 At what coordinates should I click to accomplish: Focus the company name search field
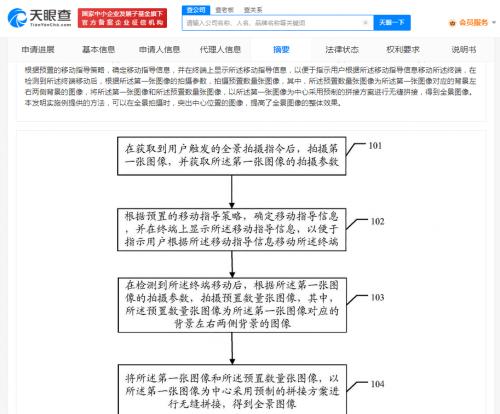[273, 23]
